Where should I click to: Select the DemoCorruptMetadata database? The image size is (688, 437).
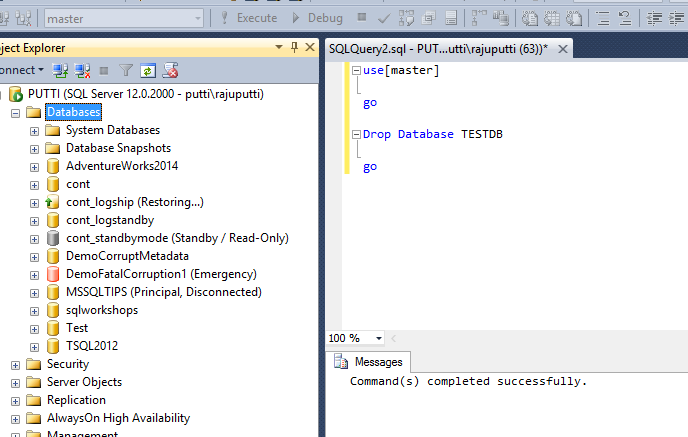click(x=127, y=256)
